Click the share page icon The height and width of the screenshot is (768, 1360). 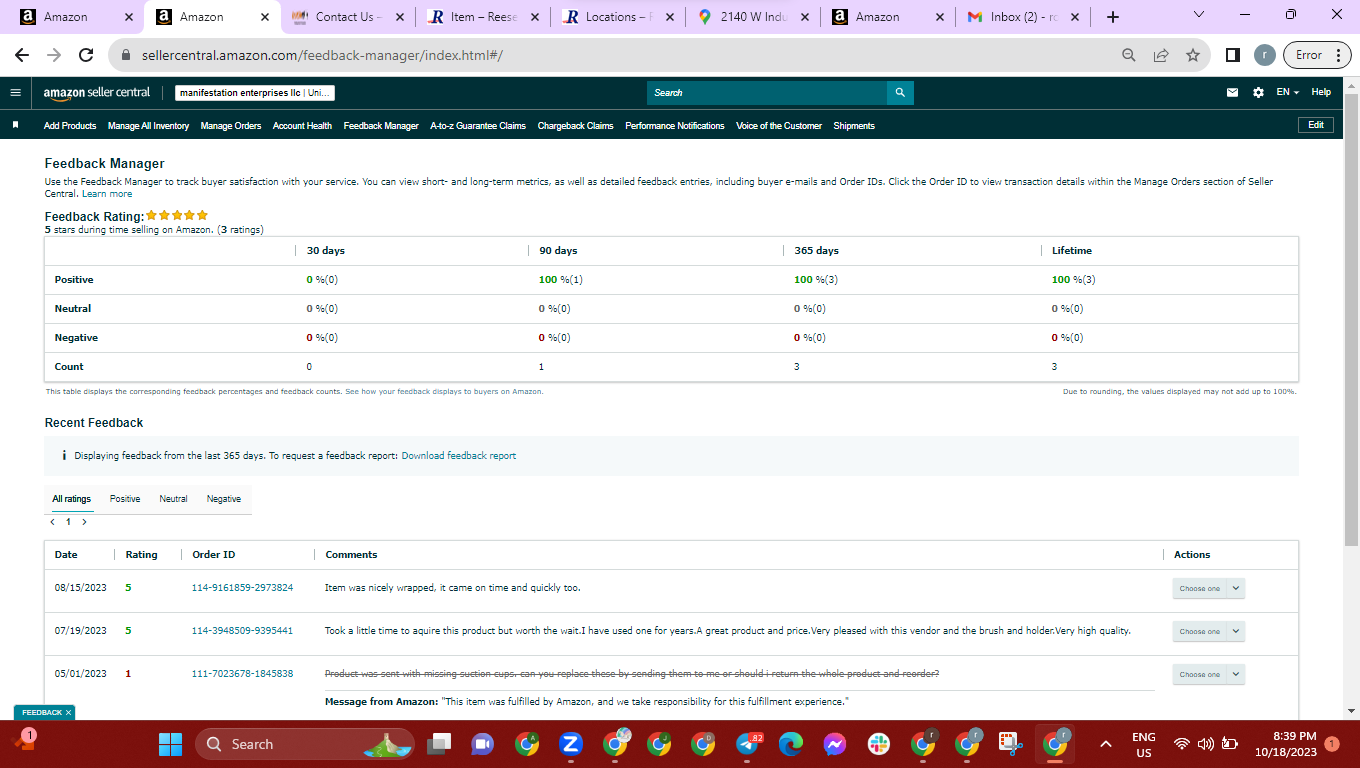1161,55
